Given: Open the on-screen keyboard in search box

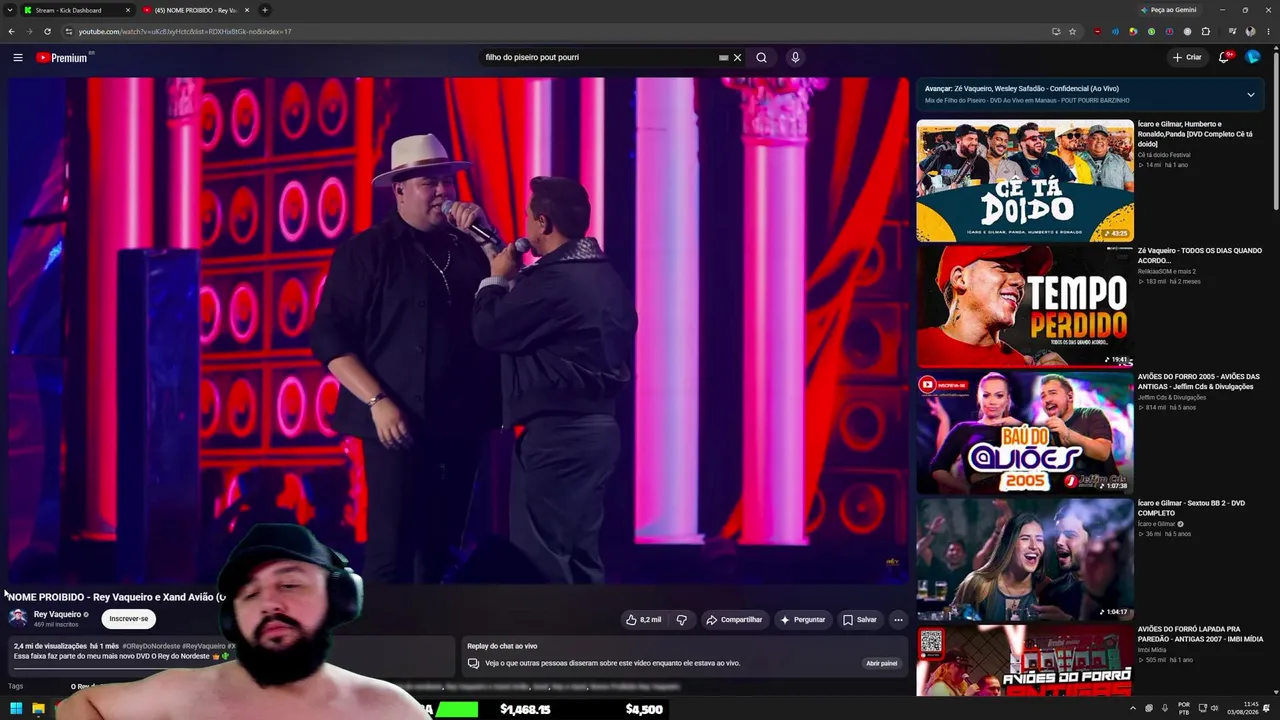Looking at the screenshot, I should click(x=723, y=58).
